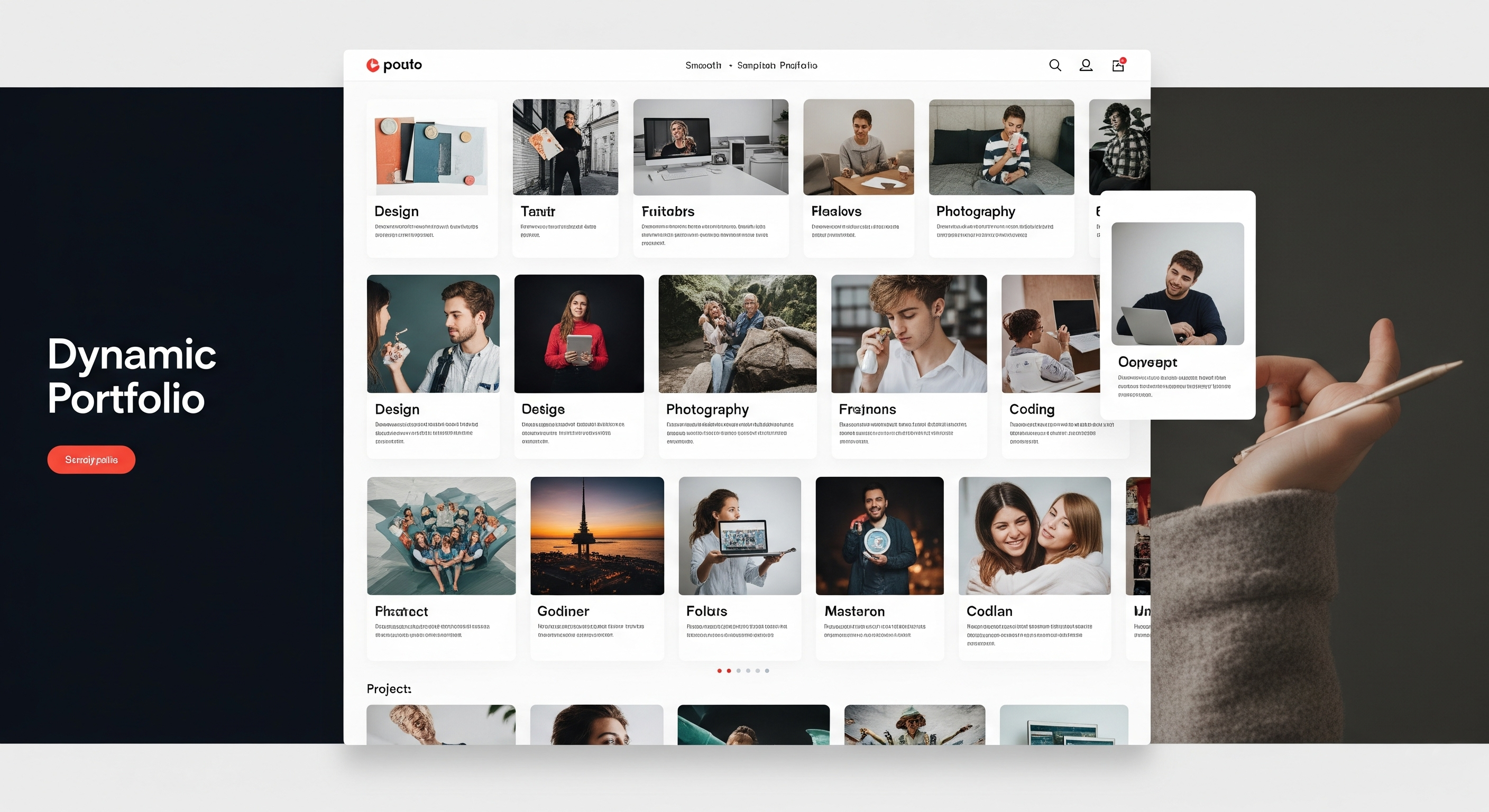Screen dimensions: 1489x812
Task: Select the last carousel dot
Action: tap(767, 671)
